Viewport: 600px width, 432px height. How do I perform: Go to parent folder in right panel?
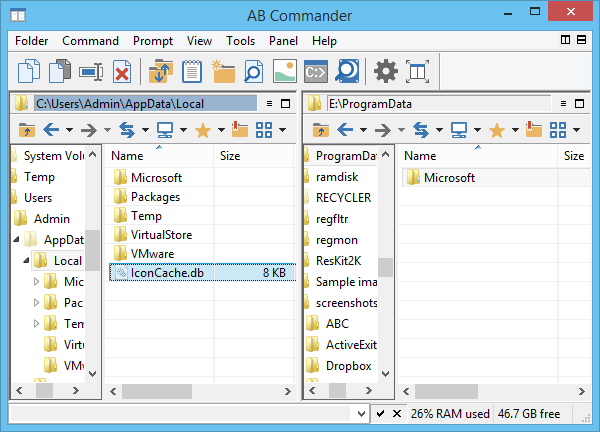[321, 130]
